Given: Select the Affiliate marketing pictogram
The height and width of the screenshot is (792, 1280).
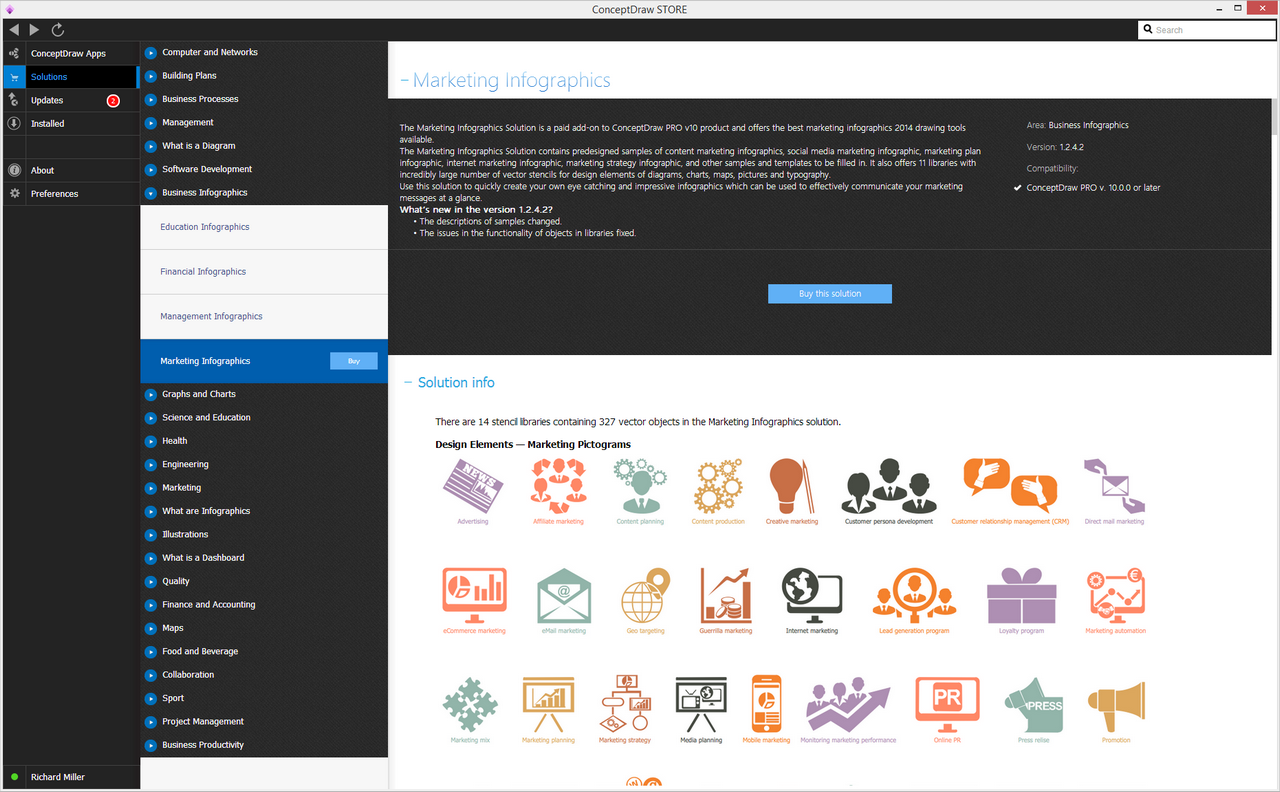Looking at the screenshot, I should pyautogui.click(x=558, y=486).
